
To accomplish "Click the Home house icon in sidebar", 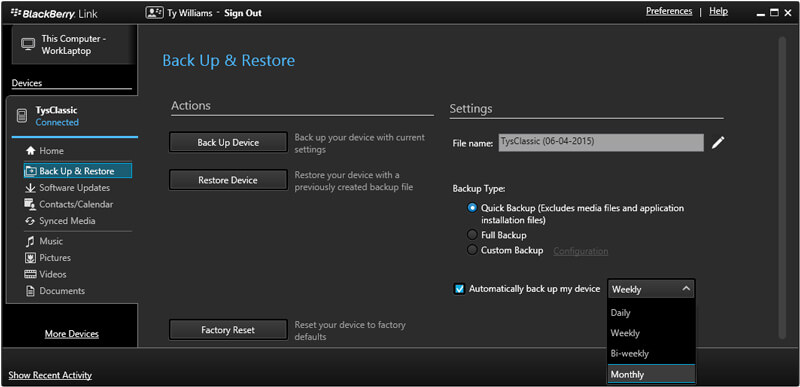I will tap(31, 151).
